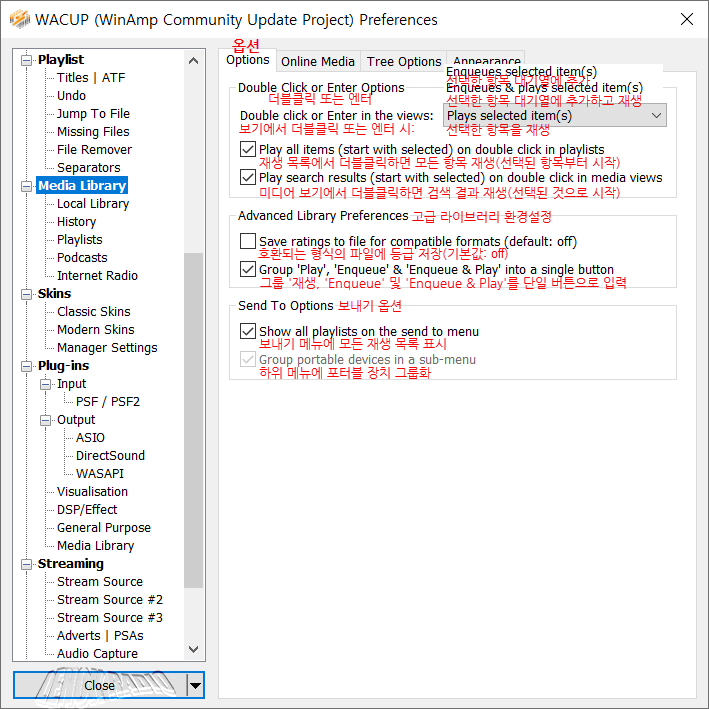Screen dimensions: 709x709
Task: Open the WASAPI output settings
Action: click(100, 473)
